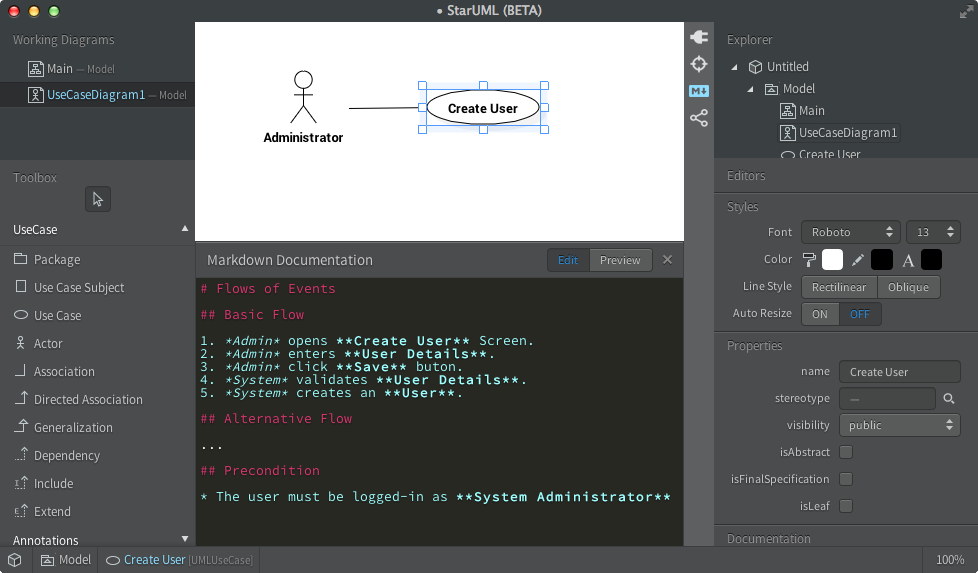Enable the isAbstract checkbox
This screenshot has height=573, width=978.
(846, 452)
